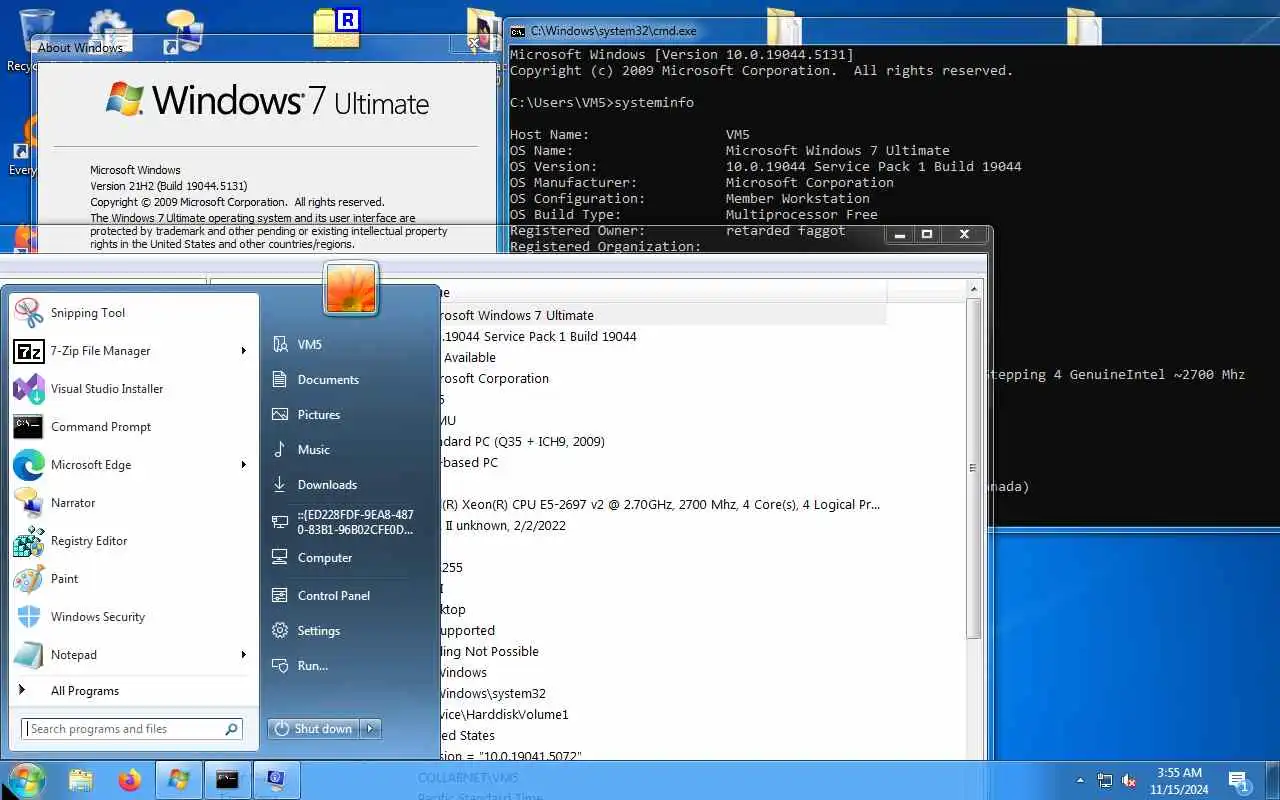
Task: Click the Shut down button
Action: (314, 729)
